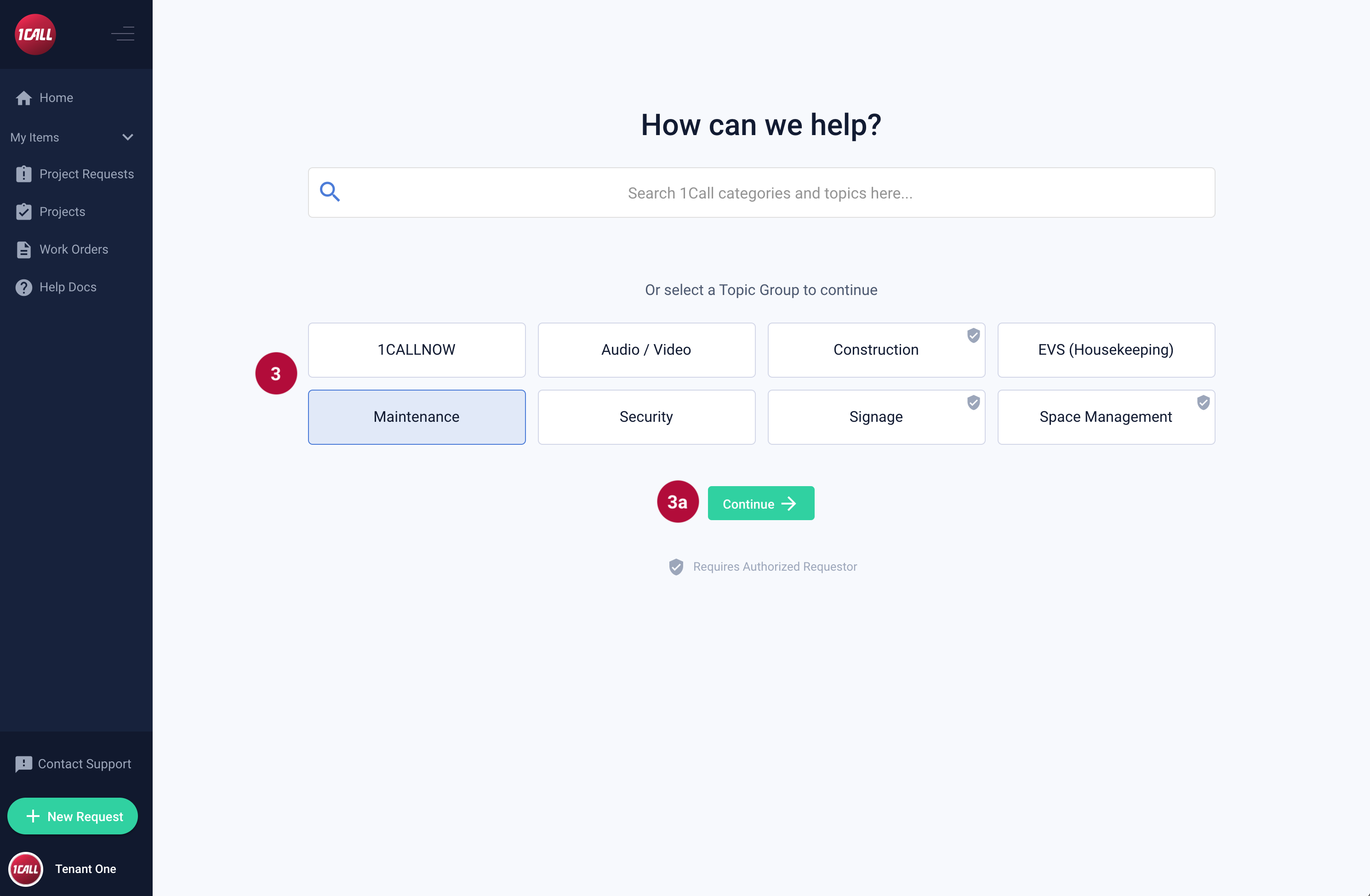Screen dimensions: 1370x896
Task: Click the search magnifier icon
Action: tap(330, 192)
